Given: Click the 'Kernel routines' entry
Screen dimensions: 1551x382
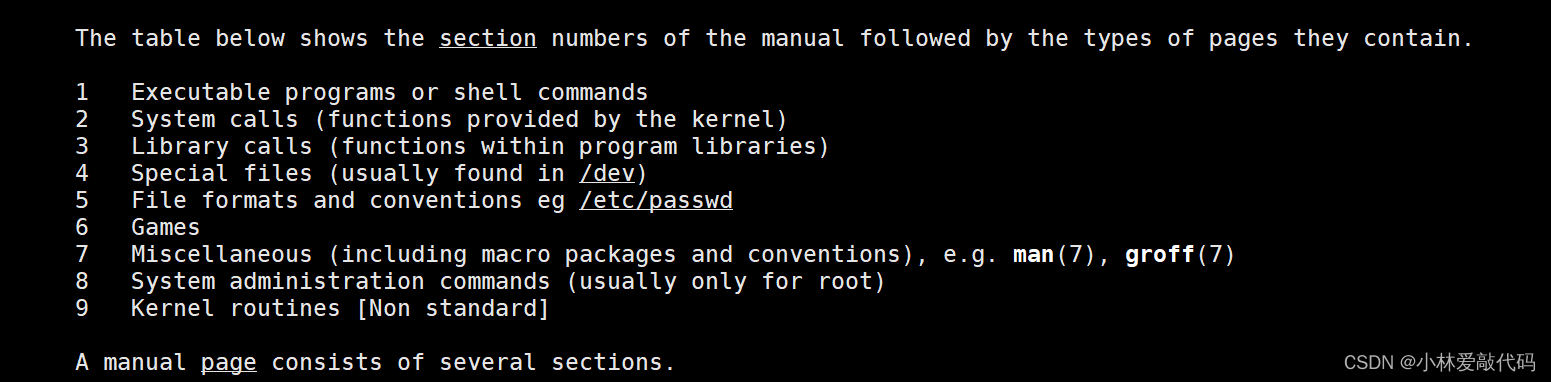Looking at the screenshot, I should tap(236, 309).
